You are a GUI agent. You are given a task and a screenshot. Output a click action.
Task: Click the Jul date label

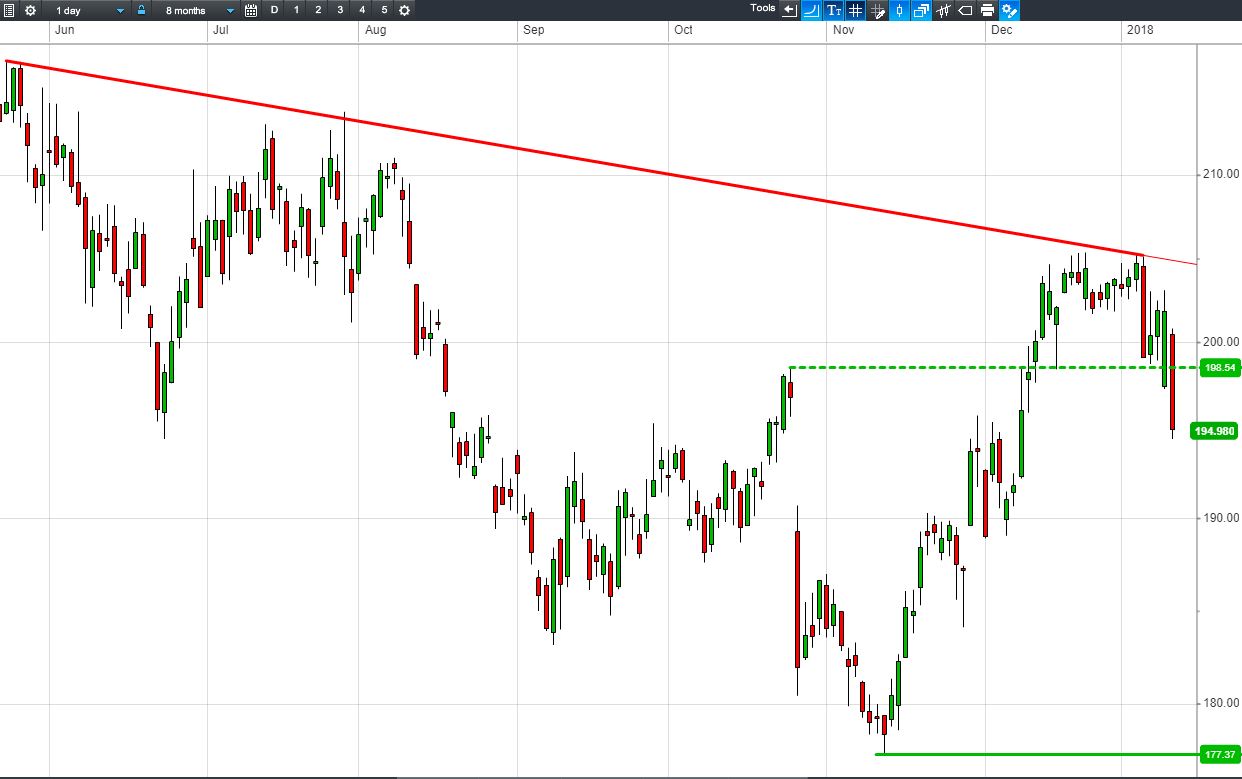pyautogui.click(x=221, y=30)
